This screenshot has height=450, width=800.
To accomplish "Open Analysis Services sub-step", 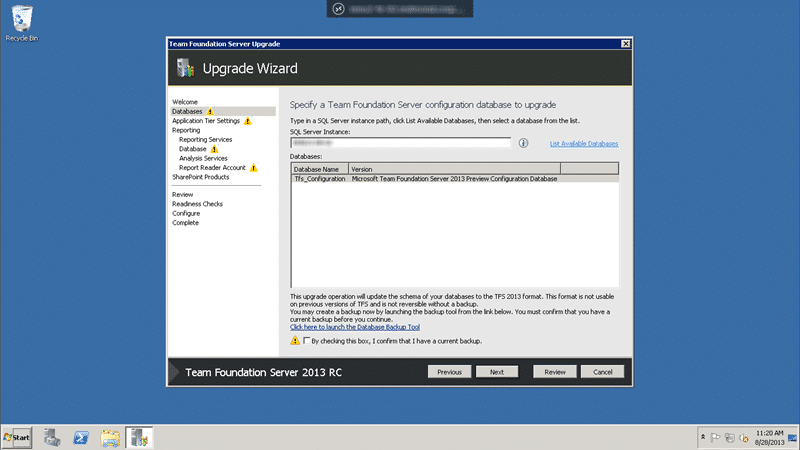I will pyautogui.click(x=203, y=159).
